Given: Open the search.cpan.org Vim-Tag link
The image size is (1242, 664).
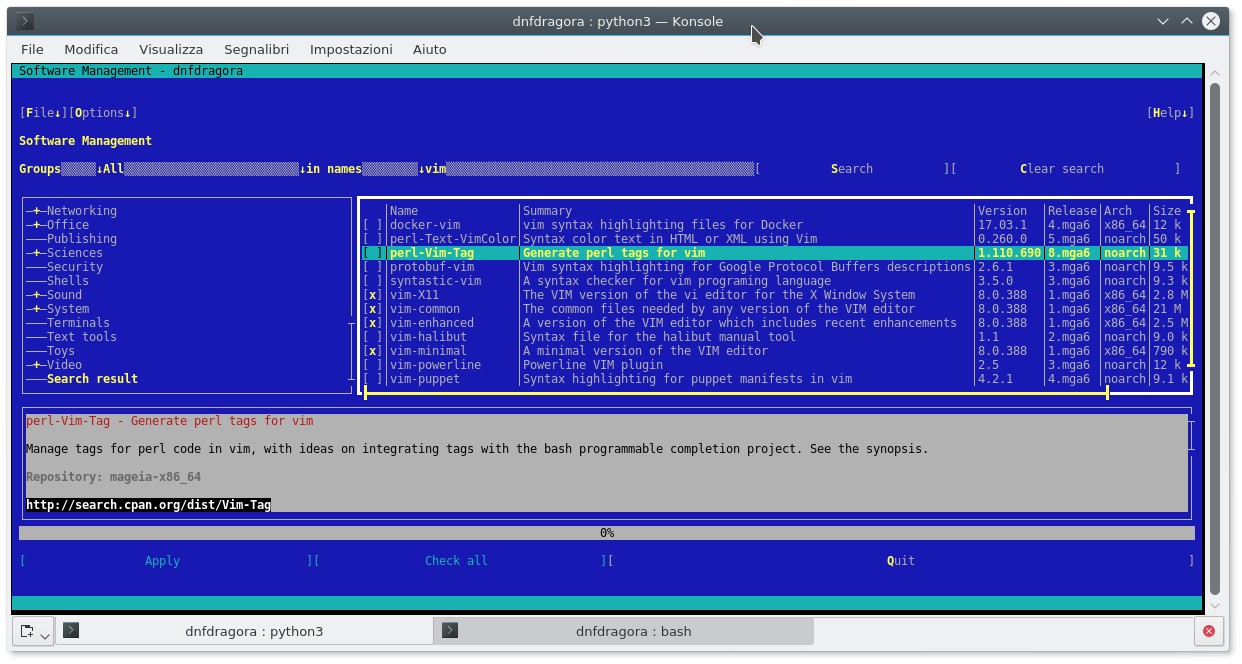Looking at the screenshot, I should 149,505.
